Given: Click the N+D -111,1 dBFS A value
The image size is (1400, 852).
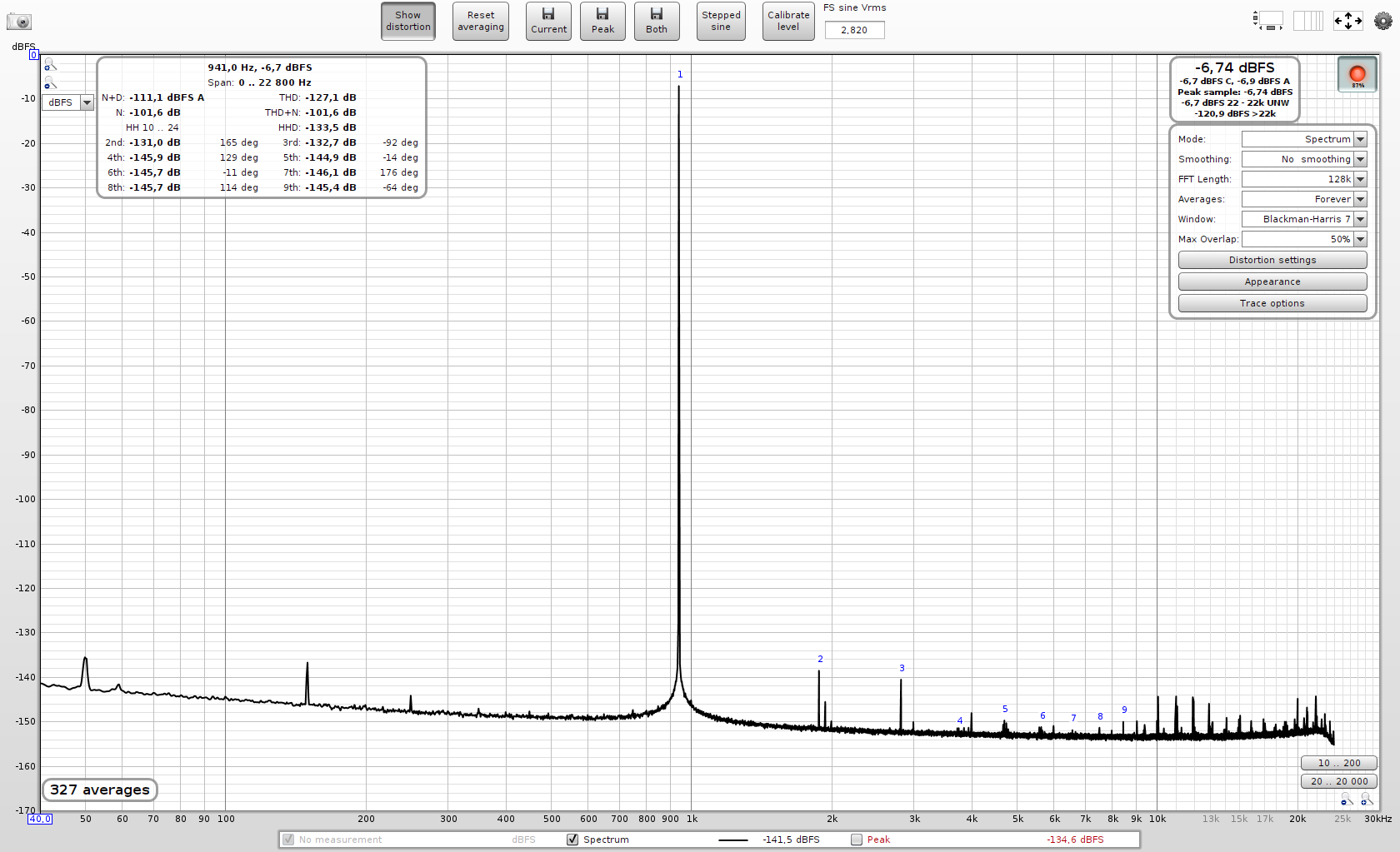Looking at the screenshot, I should point(167,97).
